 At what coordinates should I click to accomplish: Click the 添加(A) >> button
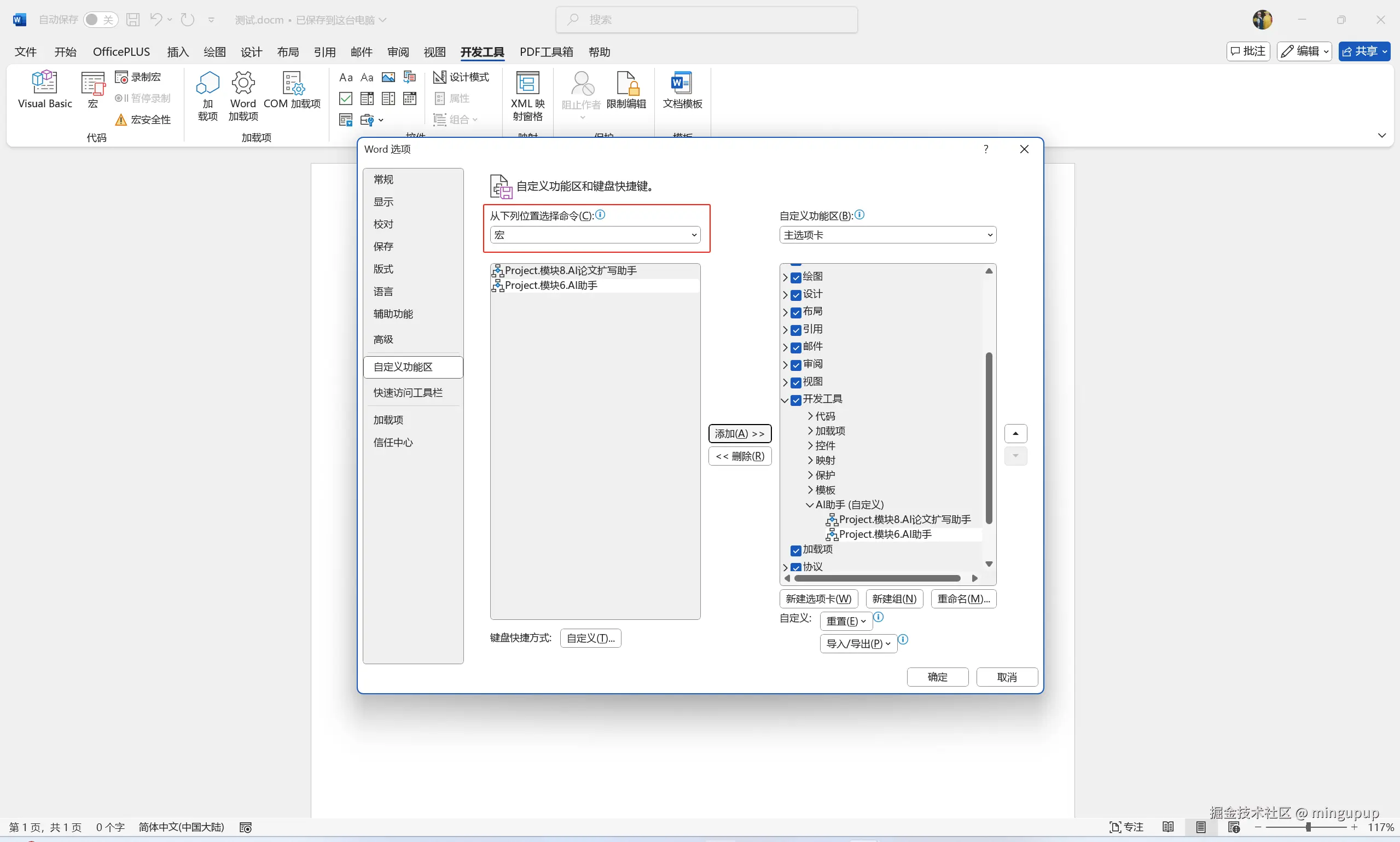pos(739,434)
